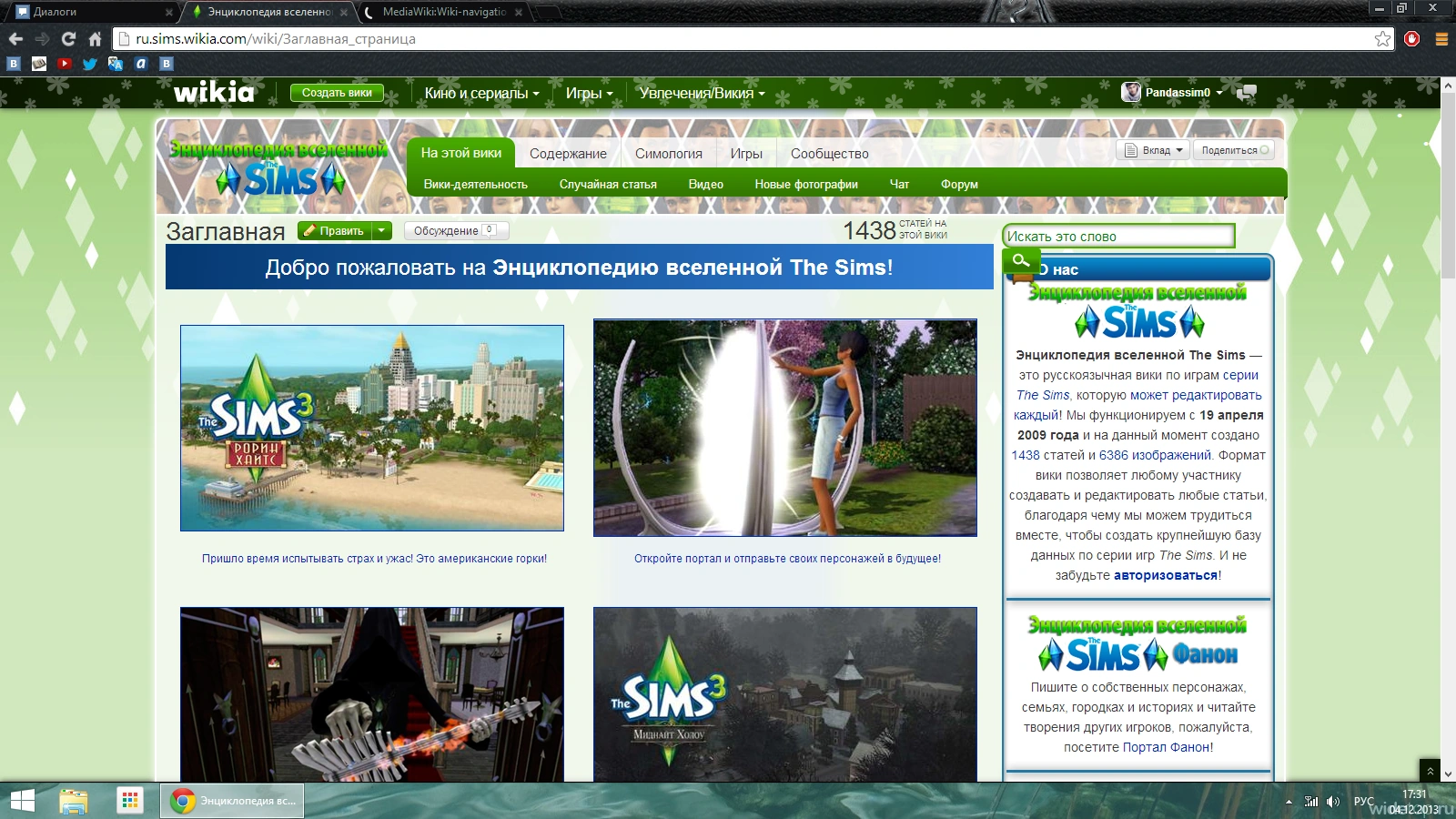Open Видео in the submenu

point(706,184)
